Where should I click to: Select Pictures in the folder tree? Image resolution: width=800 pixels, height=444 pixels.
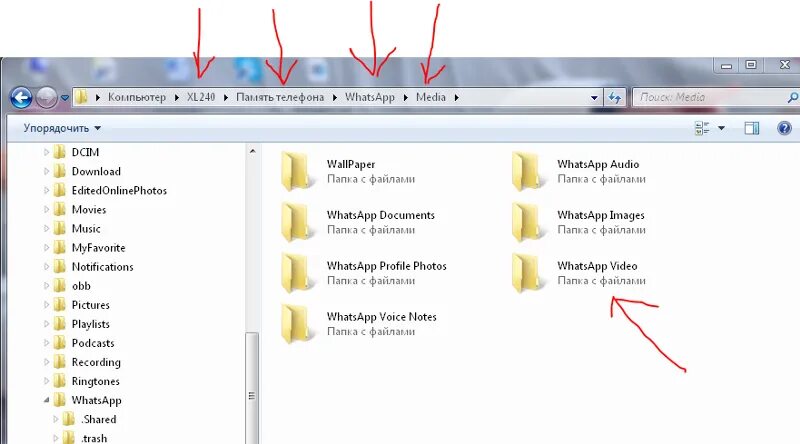(x=90, y=305)
